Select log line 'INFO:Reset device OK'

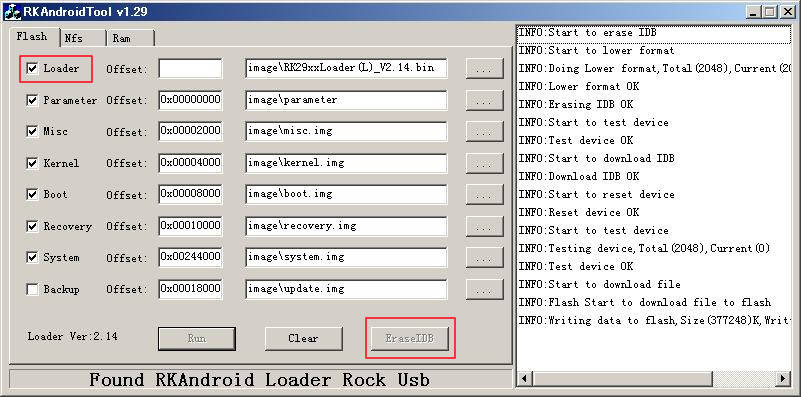click(x=654, y=212)
